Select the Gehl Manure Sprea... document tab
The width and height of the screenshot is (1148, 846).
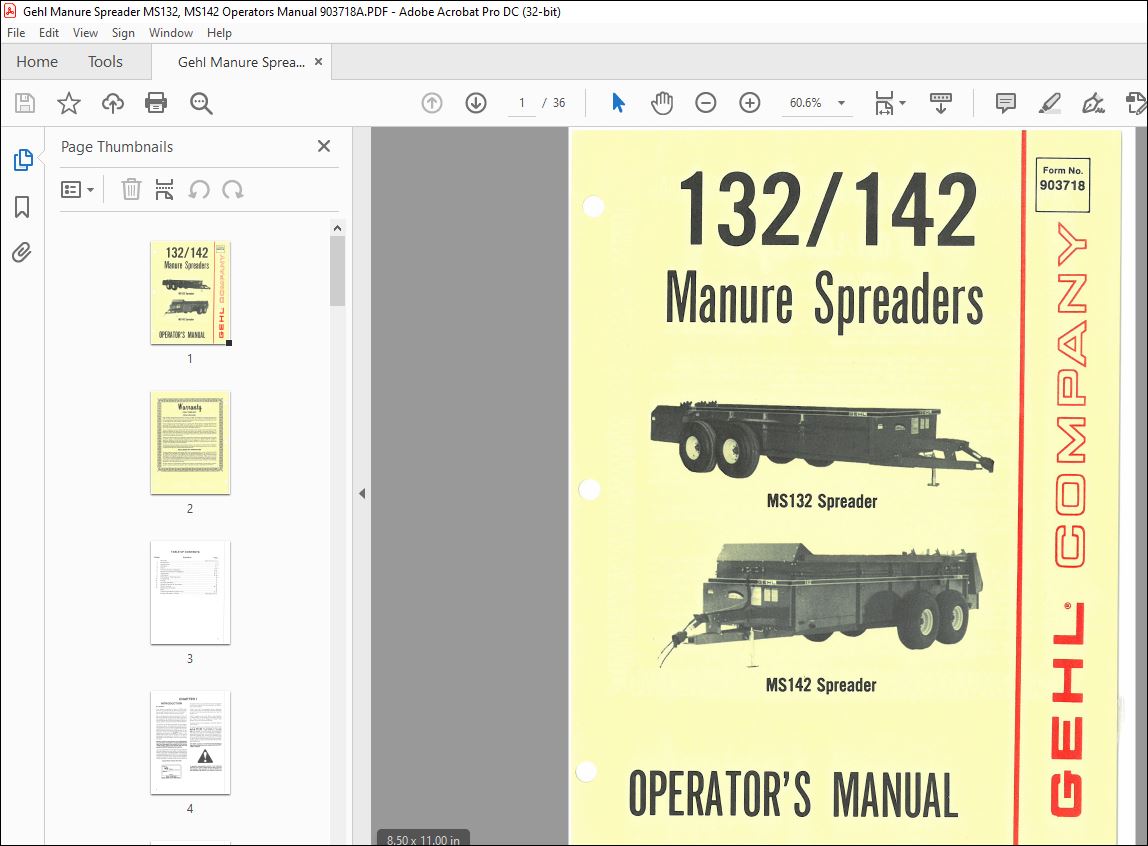[x=241, y=62]
